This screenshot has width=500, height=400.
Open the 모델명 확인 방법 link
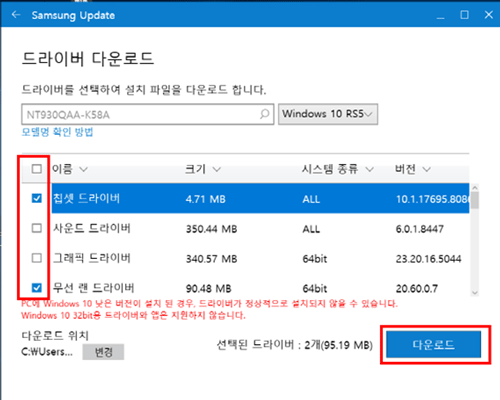(57, 132)
